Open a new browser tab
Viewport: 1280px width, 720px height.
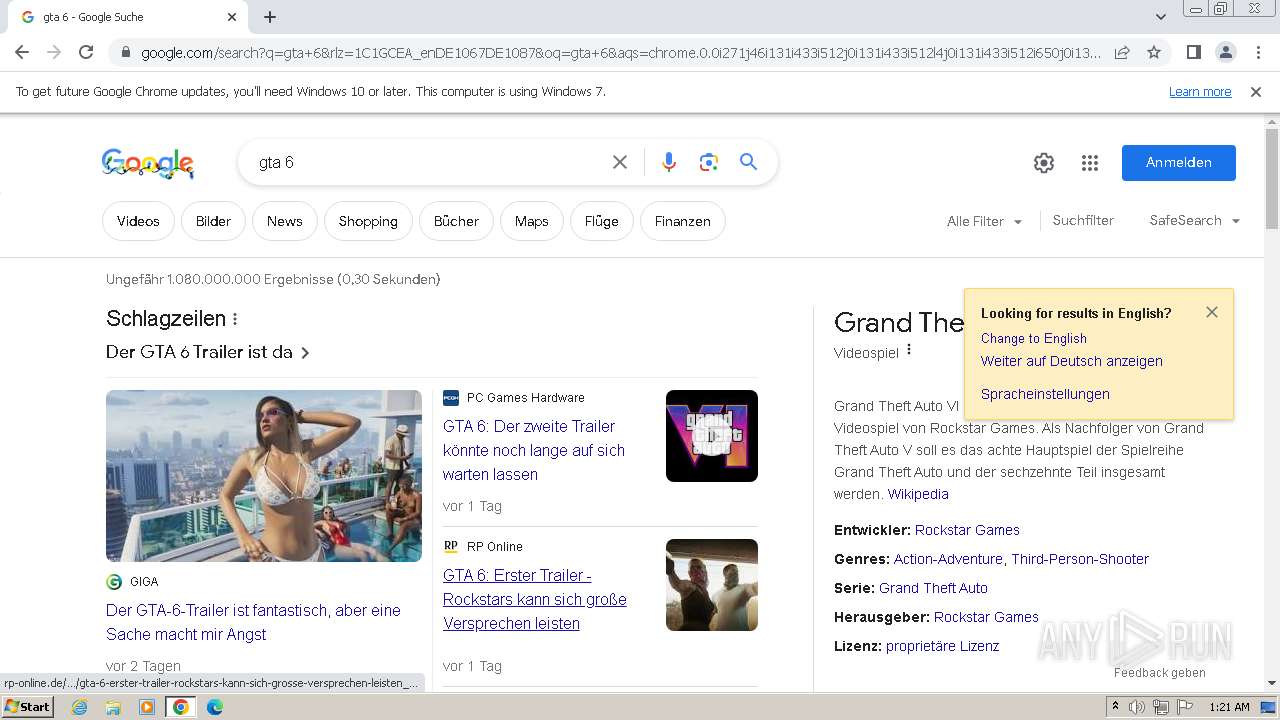270,17
